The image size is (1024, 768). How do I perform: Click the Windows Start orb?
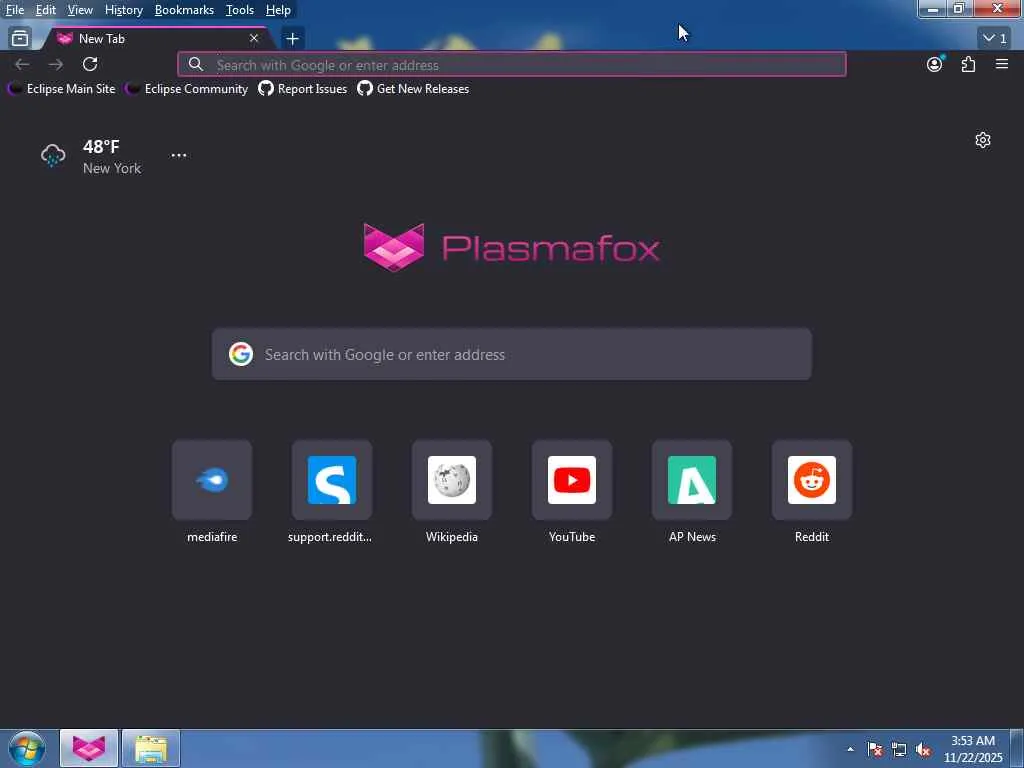coord(27,748)
